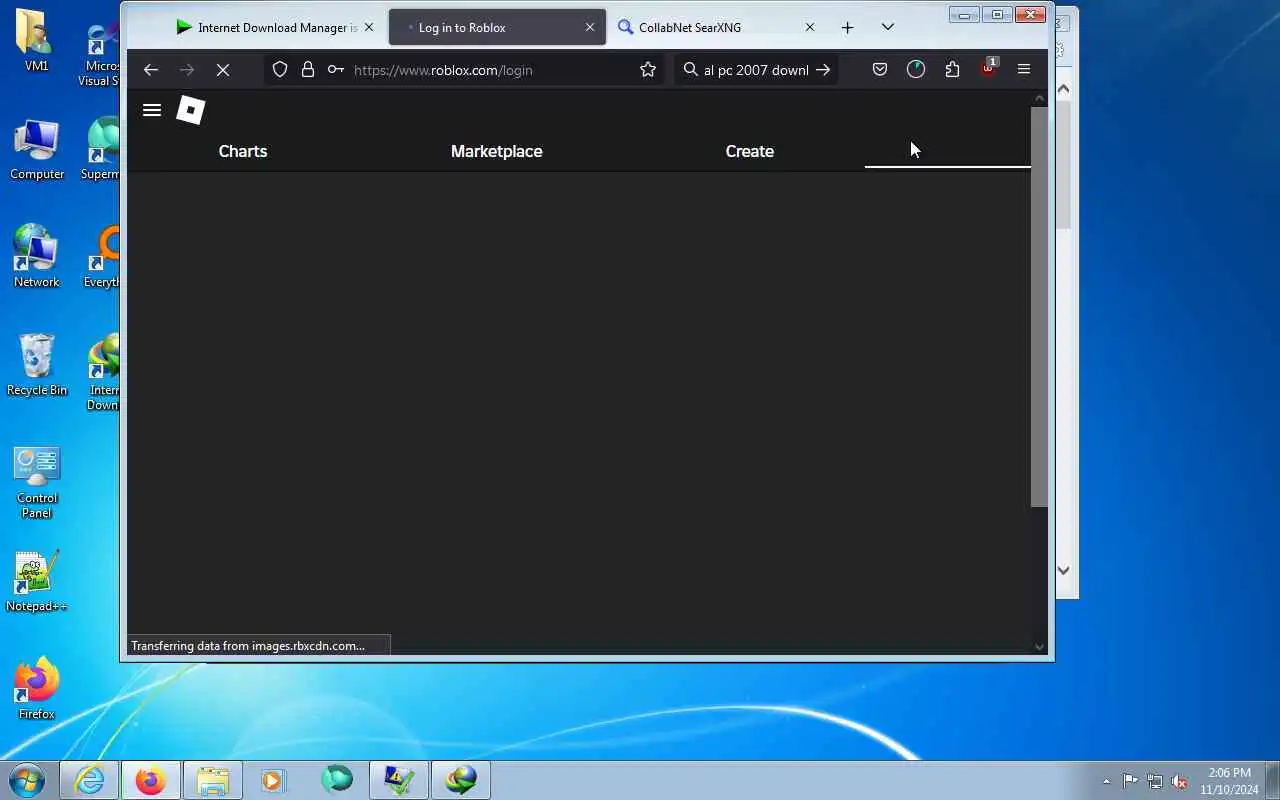
Task: Open the Network desktop icon
Action: pyautogui.click(x=37, y=257)
